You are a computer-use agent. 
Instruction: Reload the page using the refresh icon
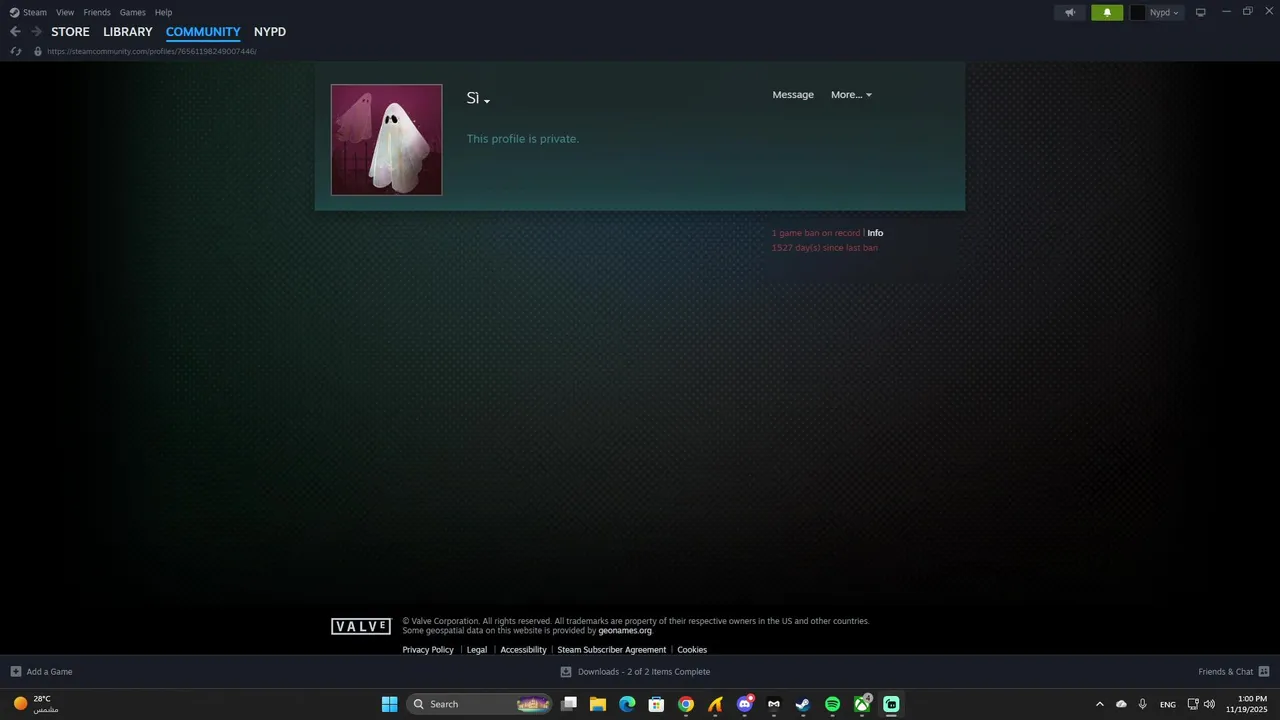[15, 51]
